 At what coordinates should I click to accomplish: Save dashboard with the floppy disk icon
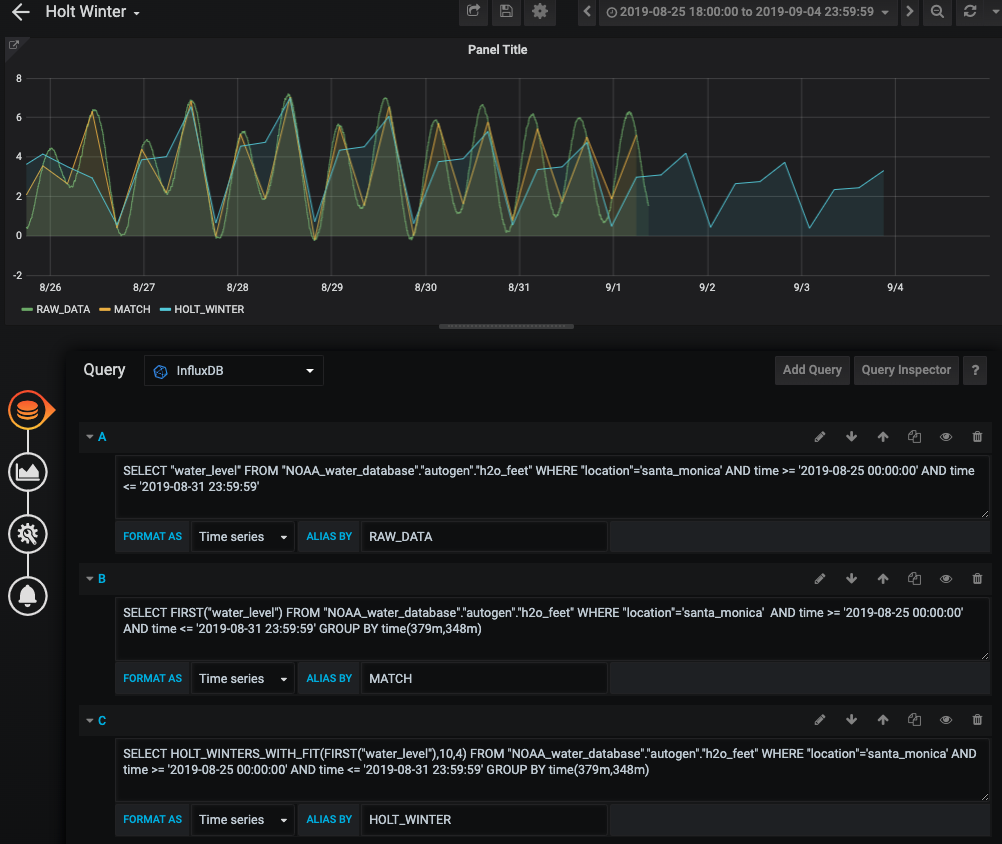506,12
